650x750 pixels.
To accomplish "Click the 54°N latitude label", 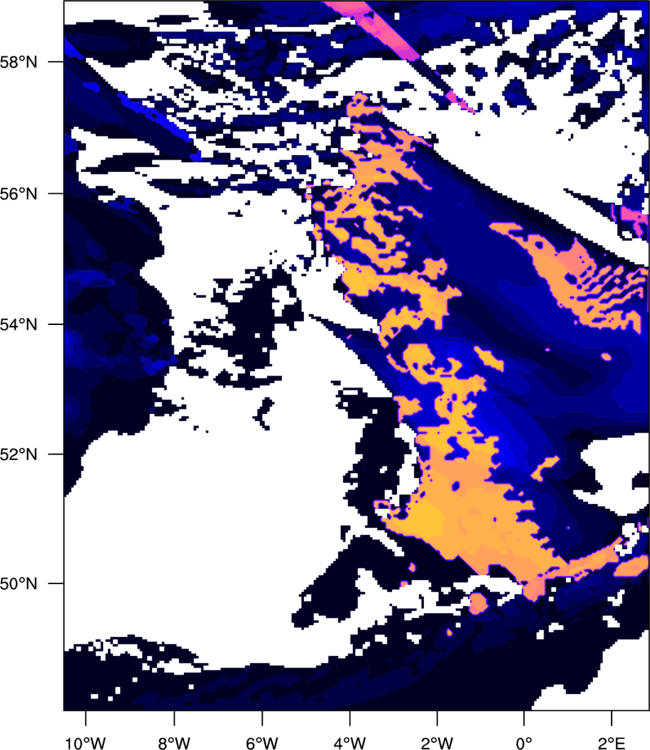I will [18, 325].
